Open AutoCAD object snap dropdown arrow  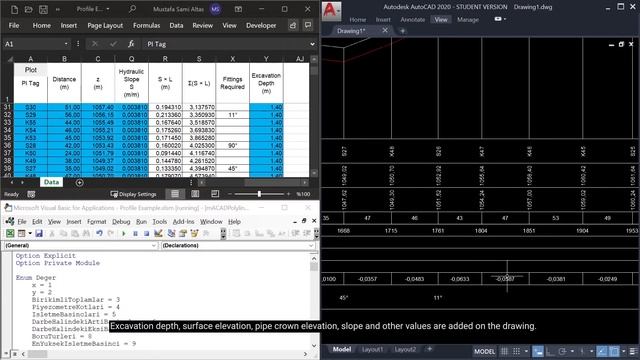pos(623,351)
